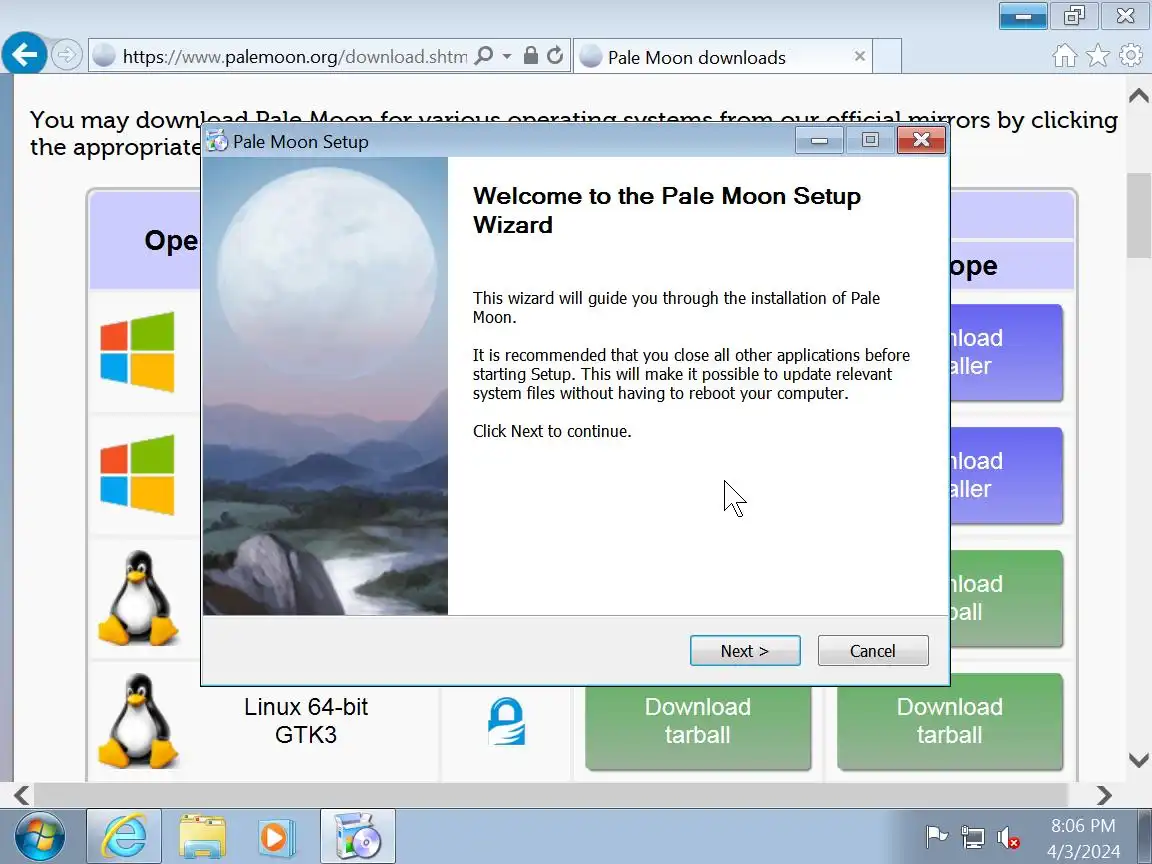Minimize the Internet Explorer window
Viewport: 1152px width, 864px height.
tap(1023, 15)
